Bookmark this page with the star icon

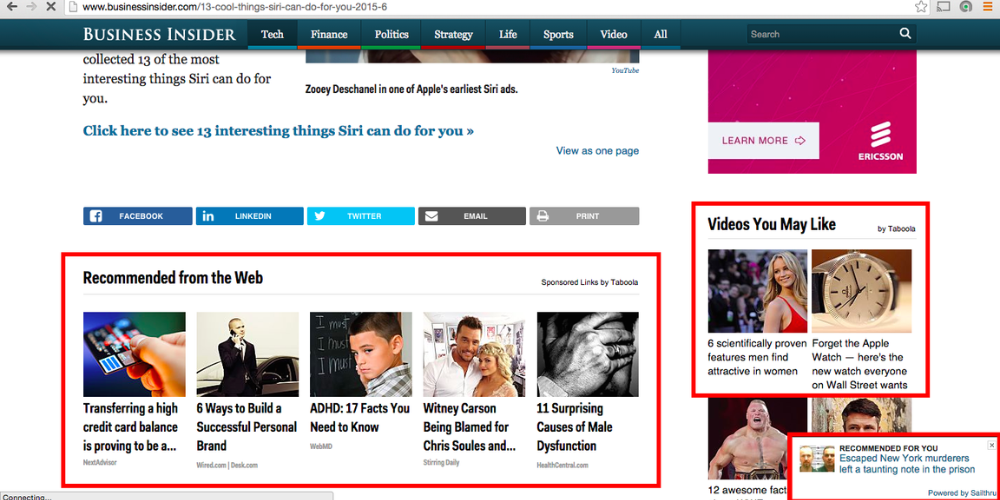point(921,7)
